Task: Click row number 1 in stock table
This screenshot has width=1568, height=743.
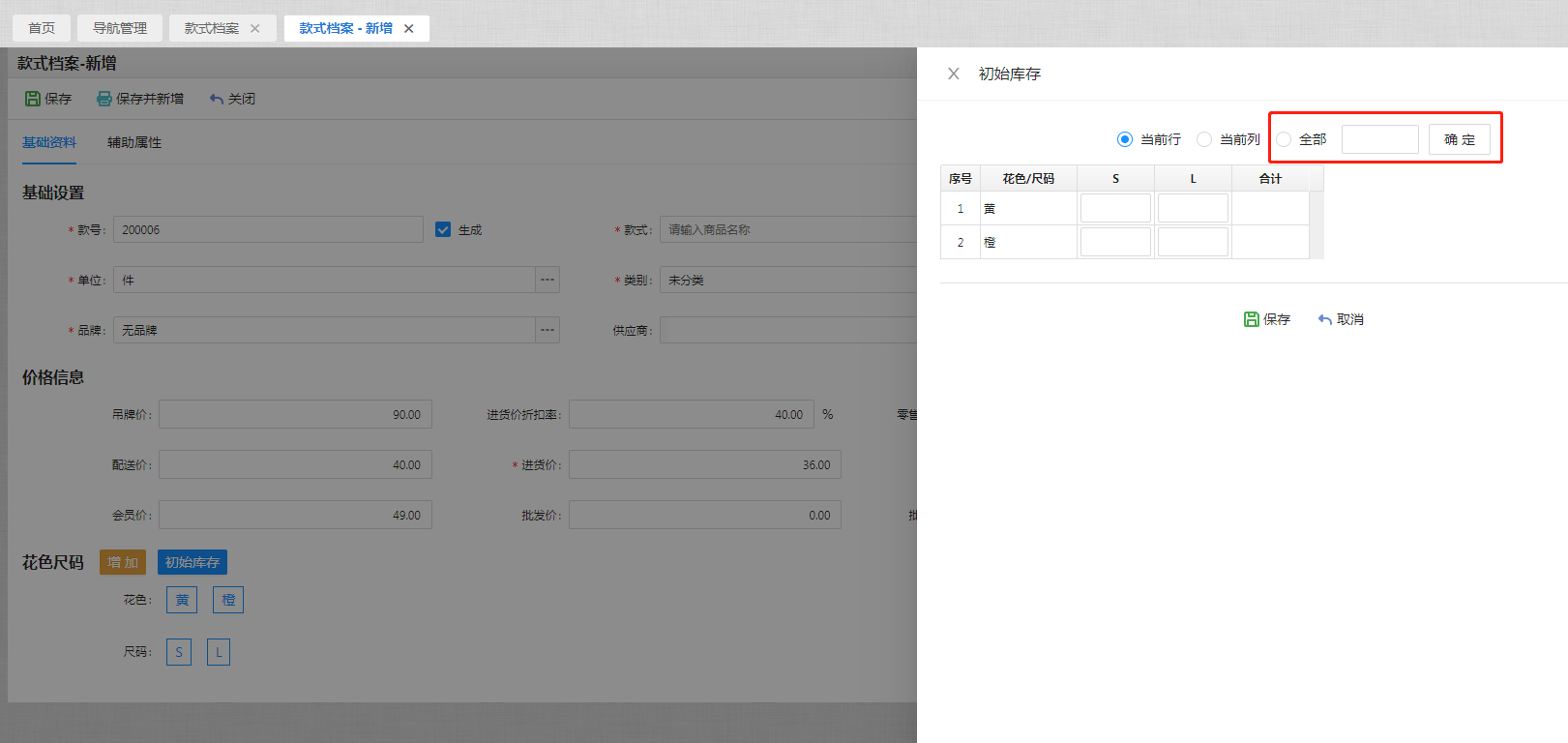Action: pyautogui.click(x=961, y=208)
